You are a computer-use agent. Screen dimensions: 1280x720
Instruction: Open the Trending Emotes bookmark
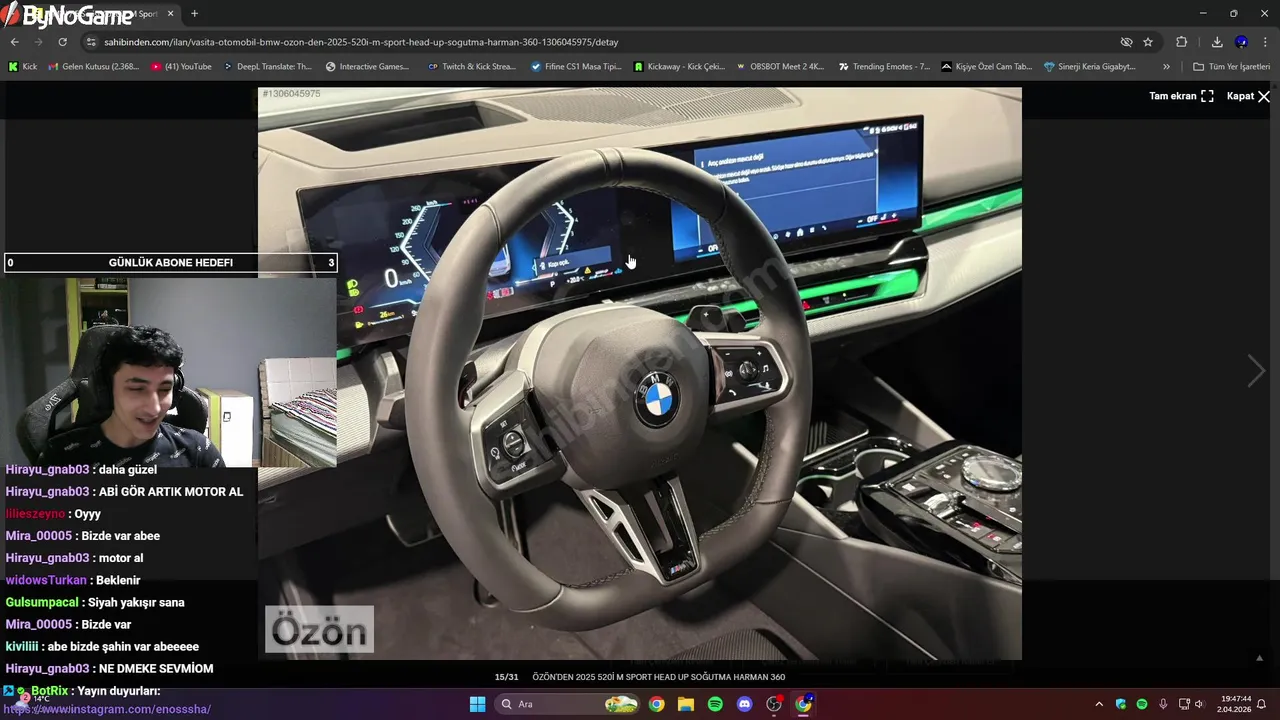(884, 67)
